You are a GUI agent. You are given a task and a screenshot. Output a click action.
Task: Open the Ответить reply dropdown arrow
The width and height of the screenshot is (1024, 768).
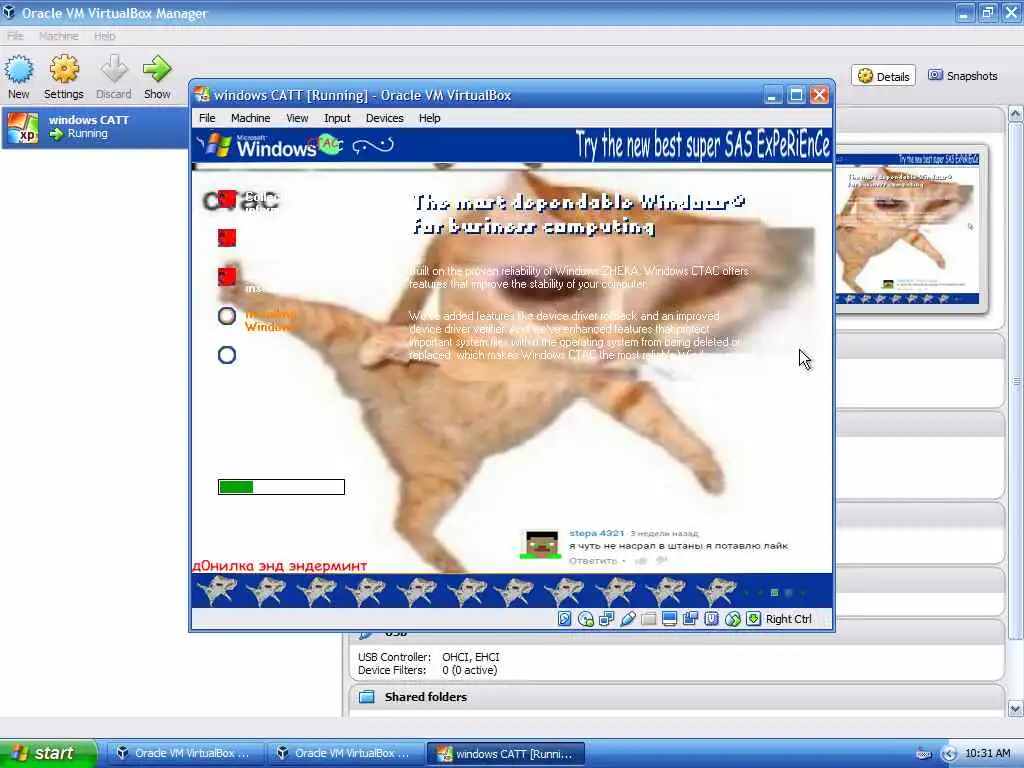tap(624, 561)
